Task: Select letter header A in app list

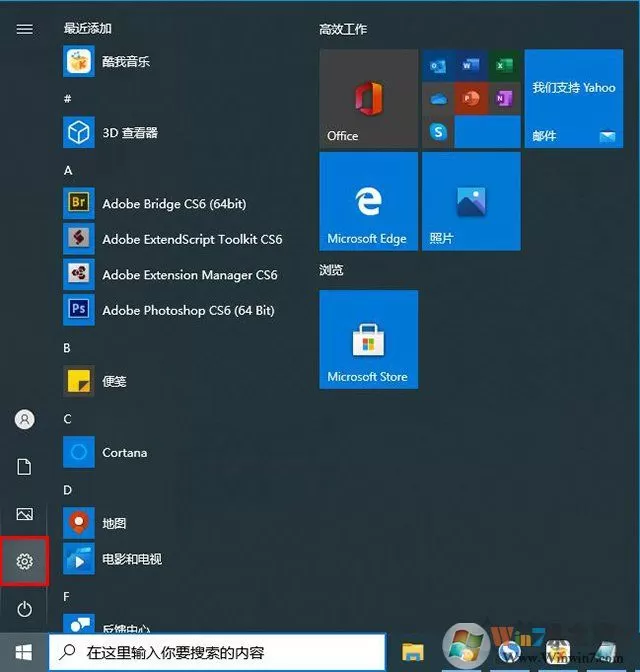Action: [x=68, y=171]
